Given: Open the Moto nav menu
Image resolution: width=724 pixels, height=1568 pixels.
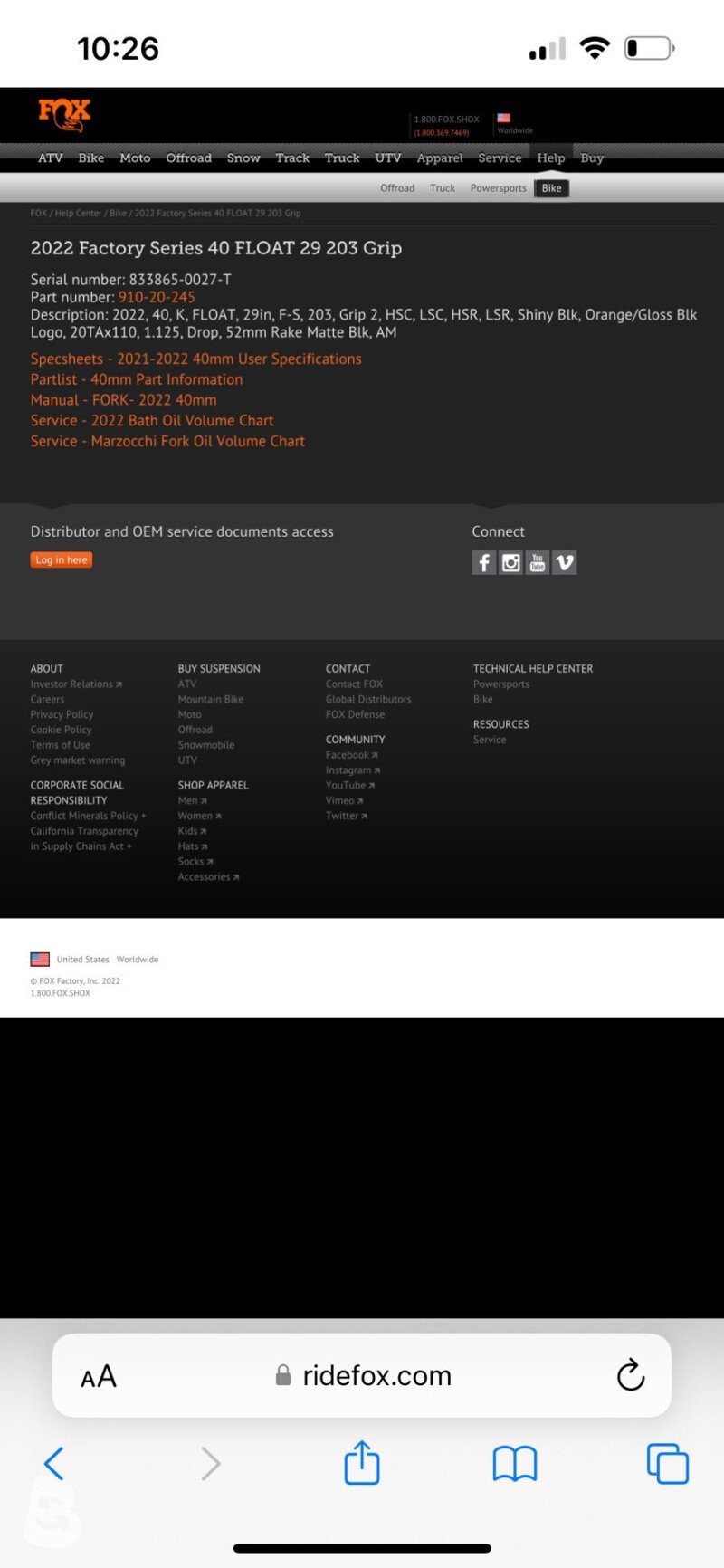Looking at the screenshot, I should 135,158.
